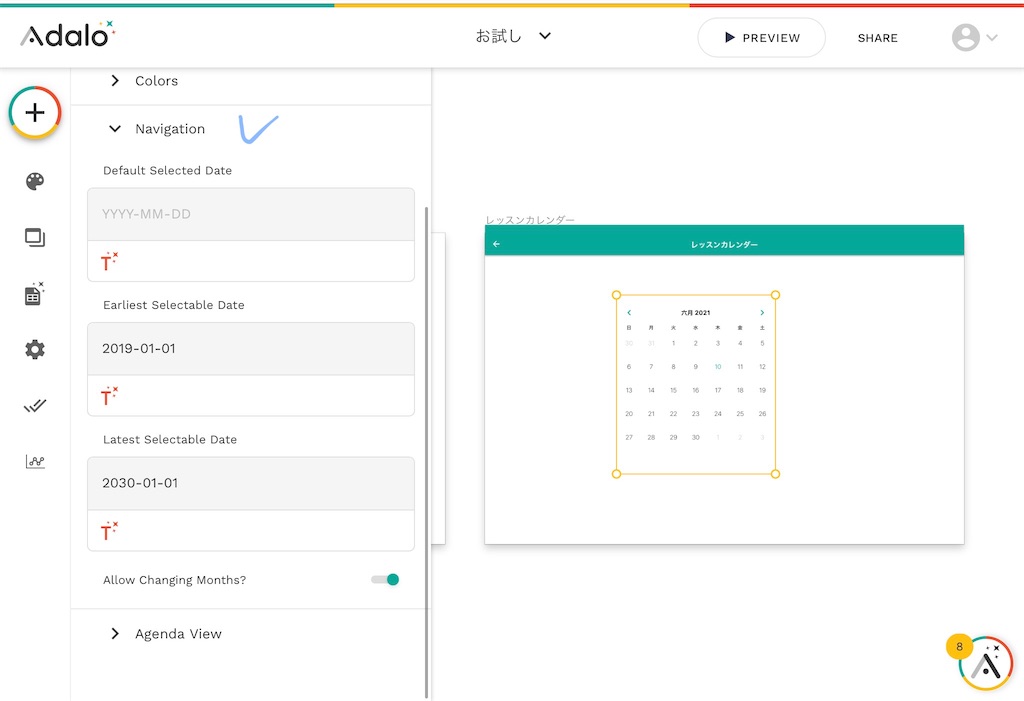1024x701 pixels.
Task: Open the Publish double-check icon
Action: 35,406
